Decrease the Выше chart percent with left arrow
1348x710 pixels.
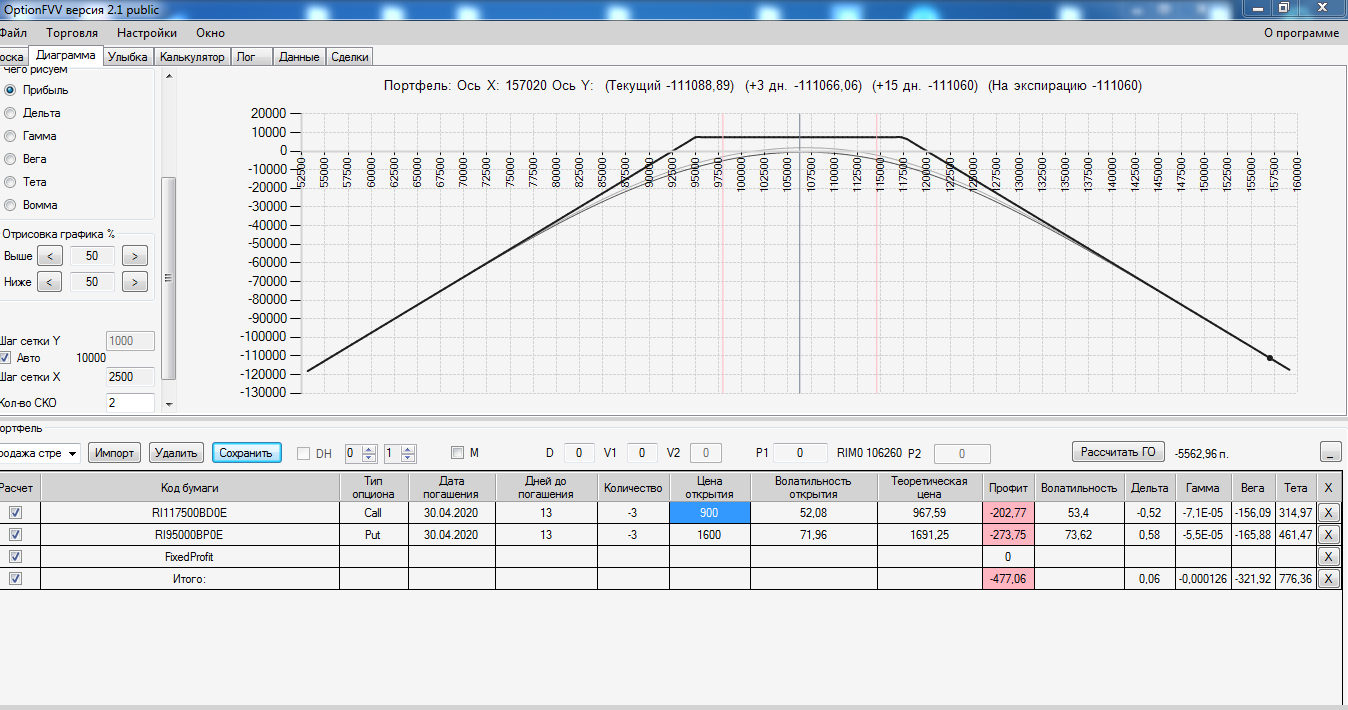coord(49,257)
